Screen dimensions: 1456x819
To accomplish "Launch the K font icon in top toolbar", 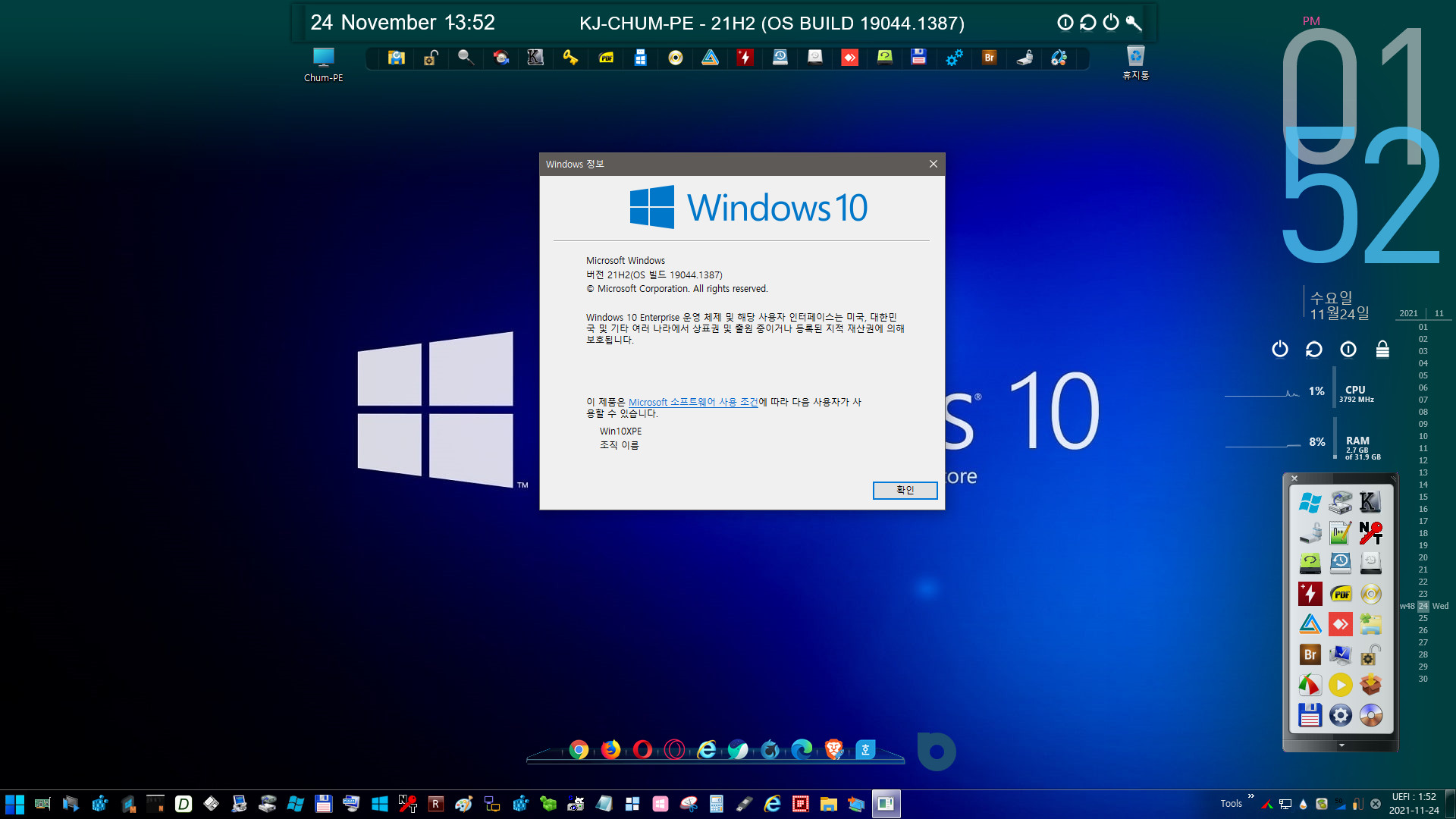I will (x=535, y=58).
